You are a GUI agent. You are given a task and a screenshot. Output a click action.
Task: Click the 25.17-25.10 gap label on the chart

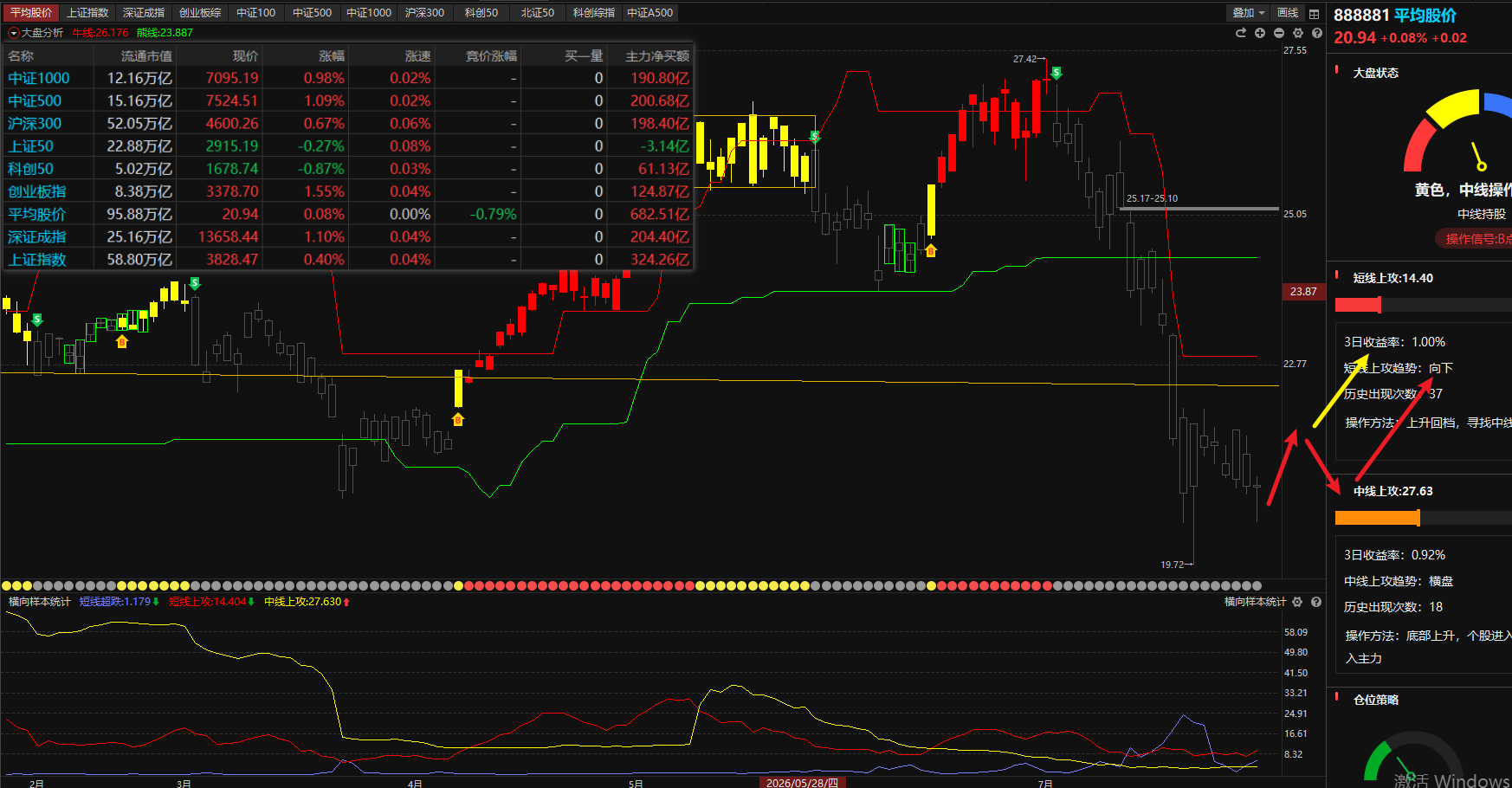1152,198
